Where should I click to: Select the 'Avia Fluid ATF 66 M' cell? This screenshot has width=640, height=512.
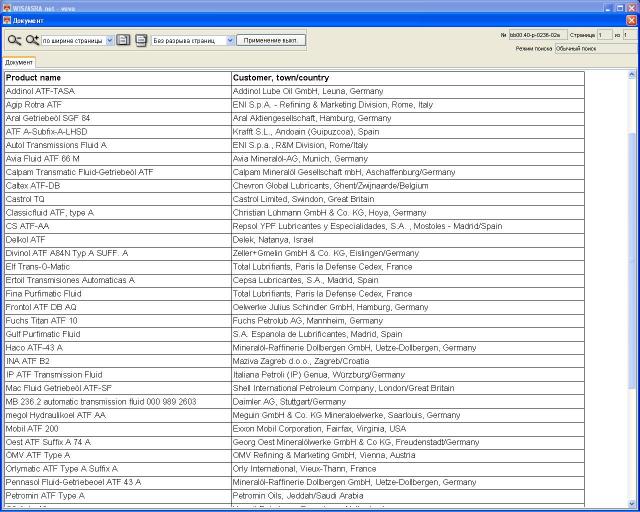(x=118, y=159)
